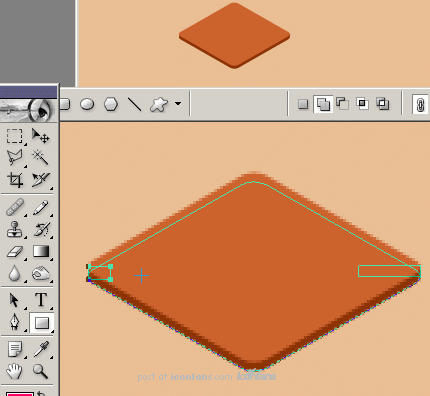This screenshot has height=396, width=430.
Task: Toggle the chain link style button
Action: tap(420, 105)
